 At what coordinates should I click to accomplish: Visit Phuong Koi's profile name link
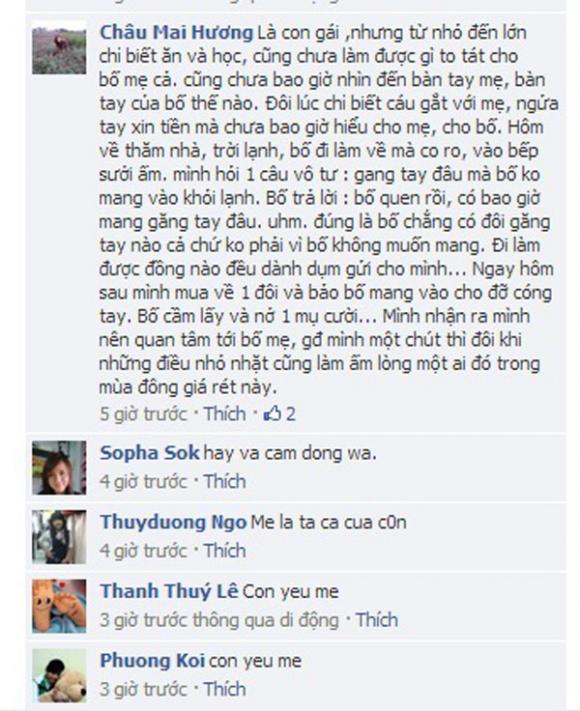coord(152,661)
